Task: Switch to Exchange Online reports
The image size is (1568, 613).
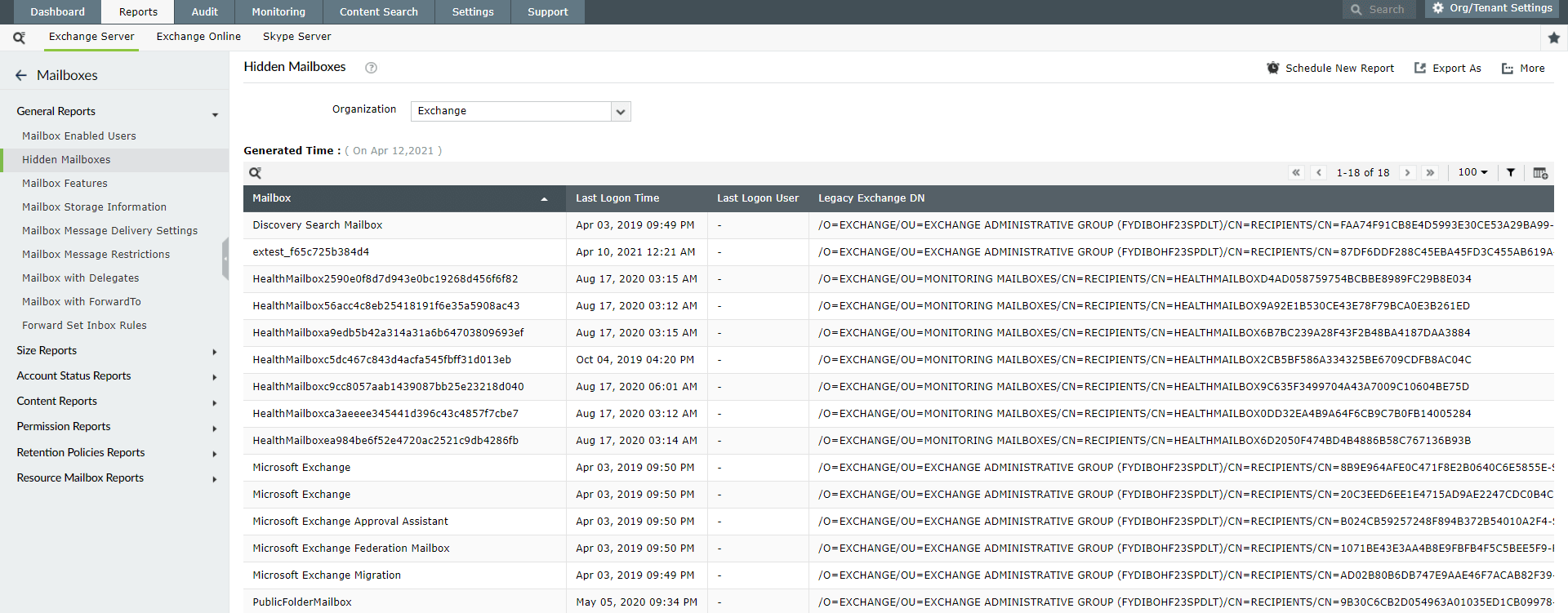Action: coord(198,37)
